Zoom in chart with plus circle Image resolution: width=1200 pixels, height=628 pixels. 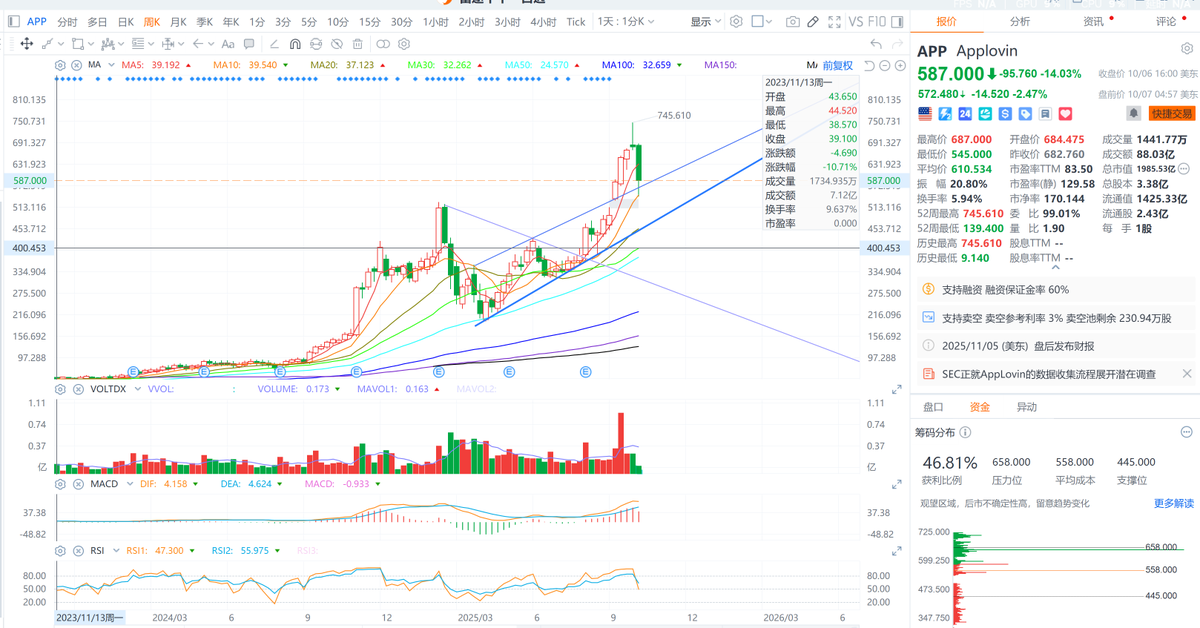tap(900, 65)
